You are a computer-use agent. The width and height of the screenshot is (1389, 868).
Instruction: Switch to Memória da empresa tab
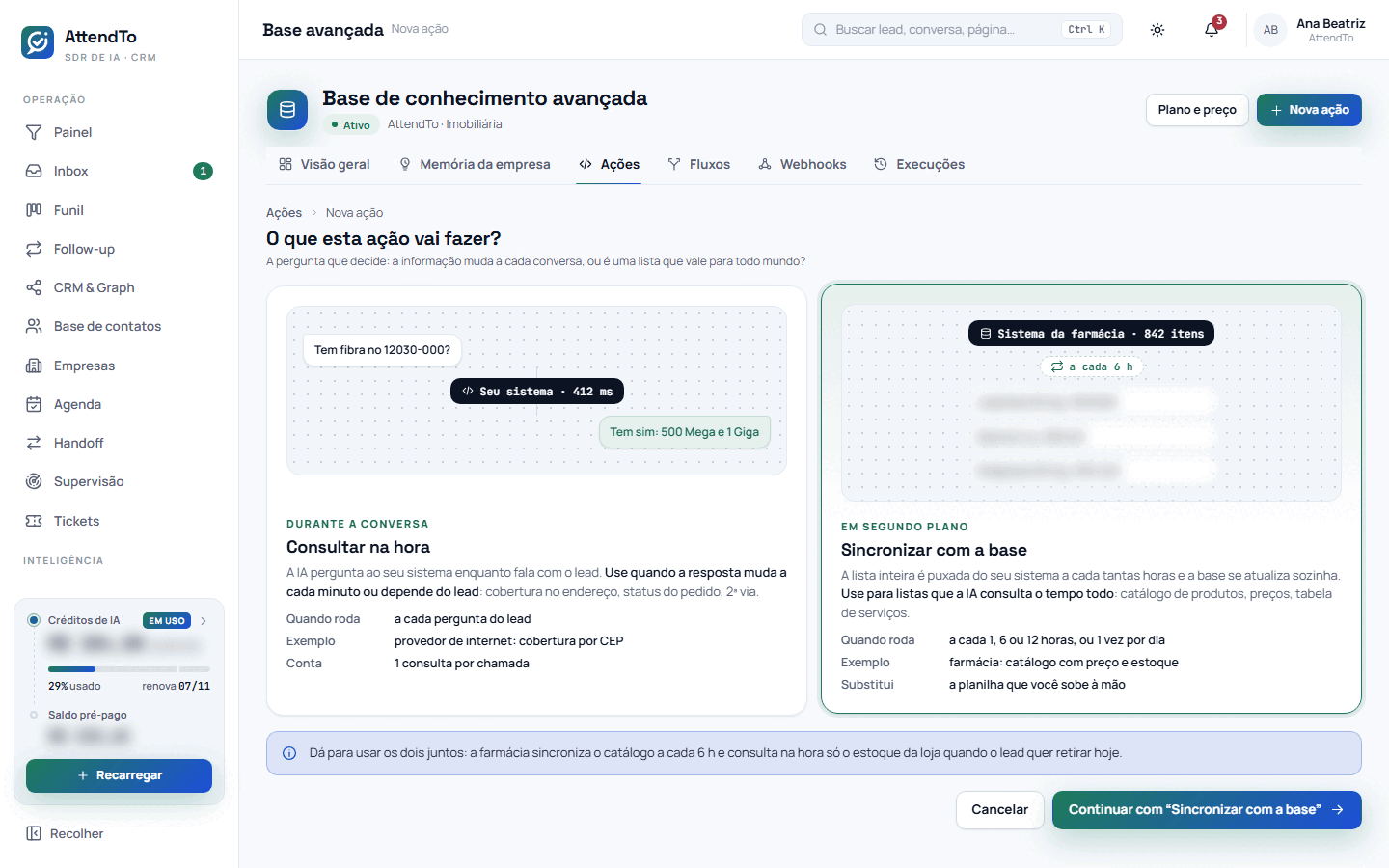coord(475,164)
